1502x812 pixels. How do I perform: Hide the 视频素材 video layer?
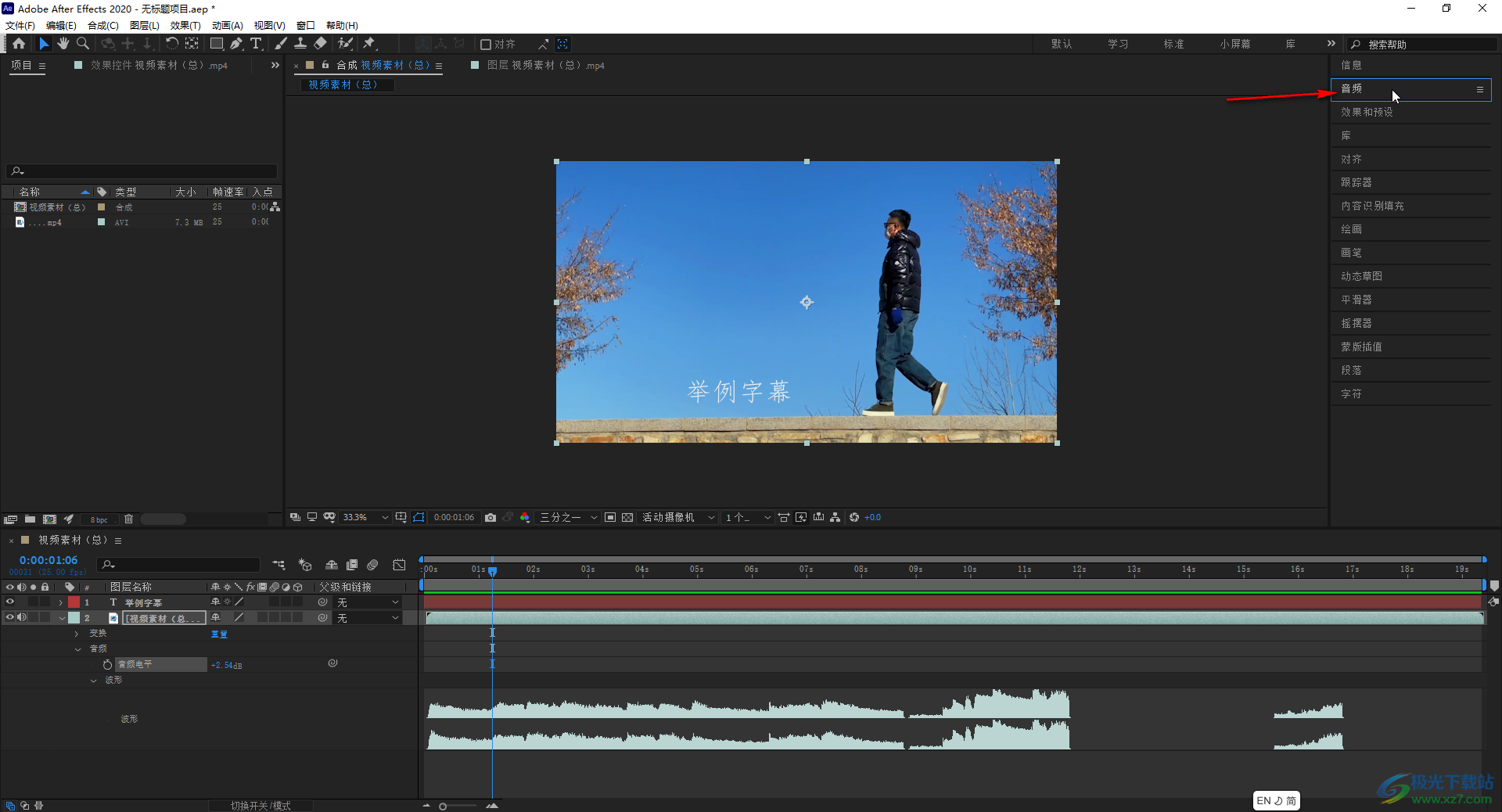10,618
